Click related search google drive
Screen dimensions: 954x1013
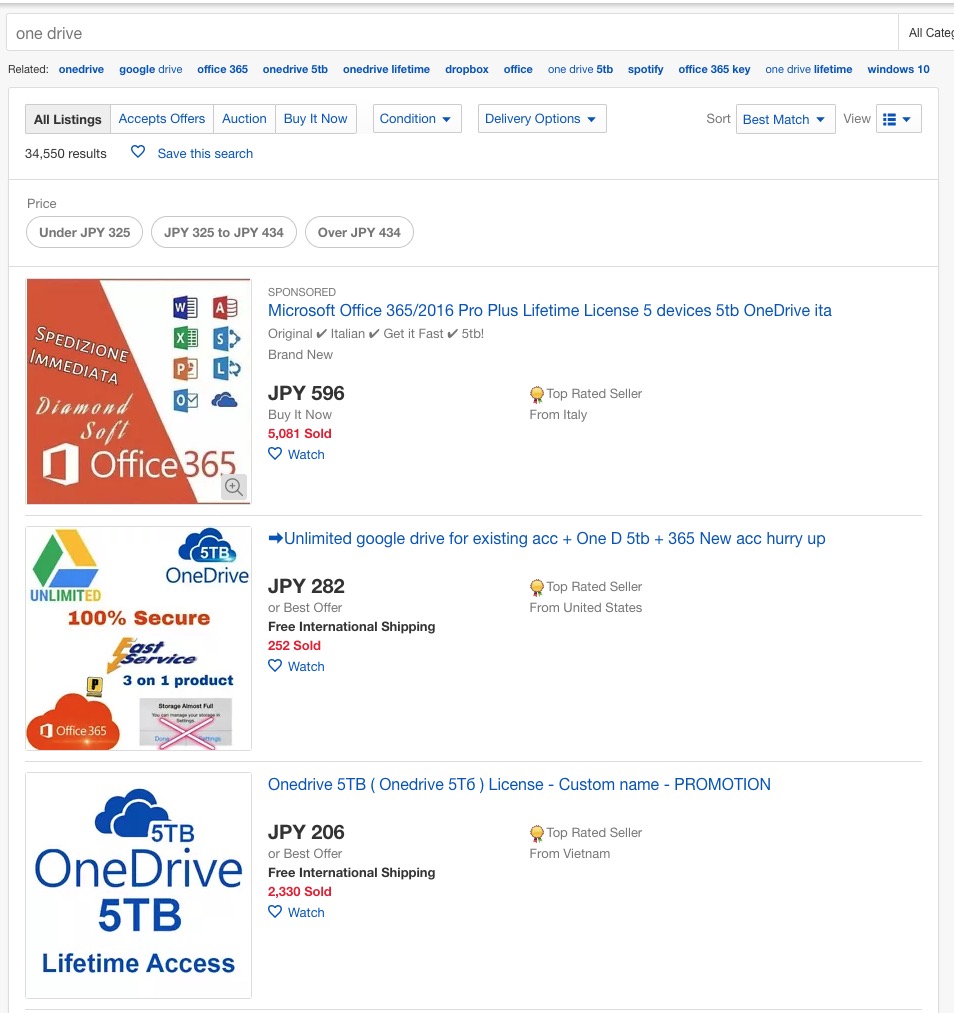150,69
